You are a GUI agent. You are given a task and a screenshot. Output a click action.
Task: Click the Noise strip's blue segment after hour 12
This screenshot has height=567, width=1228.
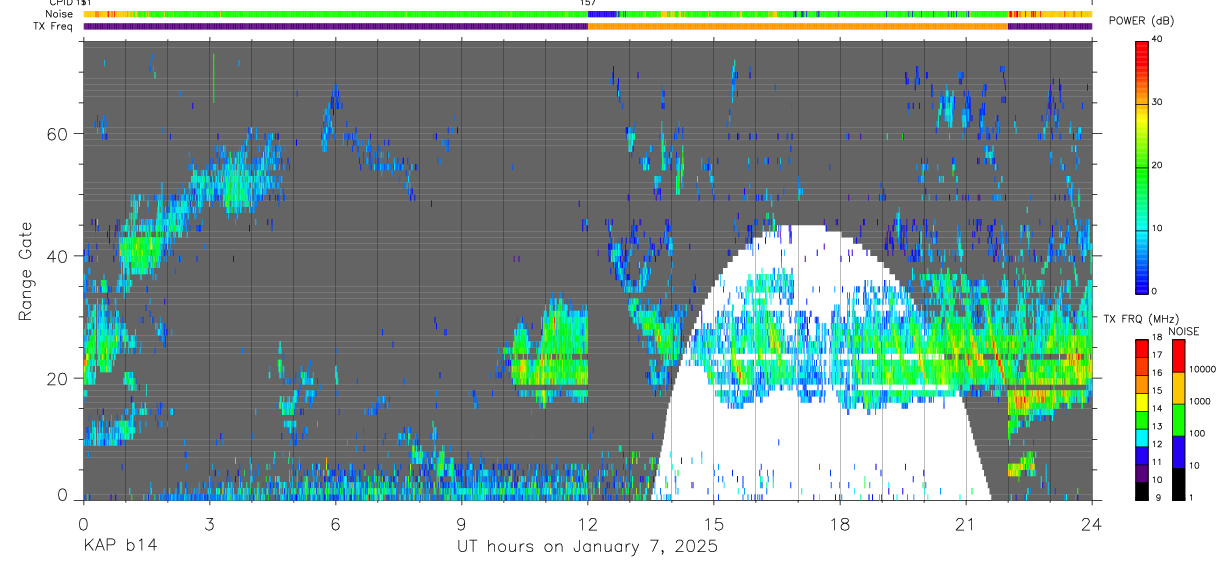(x=603, y=14)
